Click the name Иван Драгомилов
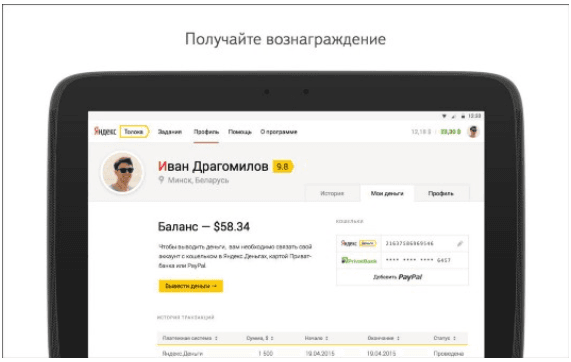571x362 pixels. [213, 166]
